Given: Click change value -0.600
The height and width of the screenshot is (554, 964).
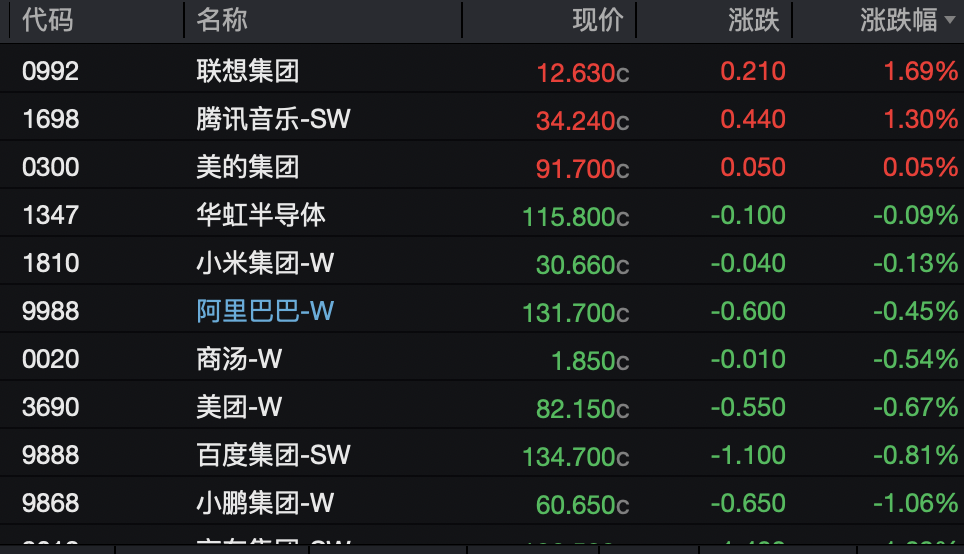Looking at the screenshot, I should click(748, 311).
